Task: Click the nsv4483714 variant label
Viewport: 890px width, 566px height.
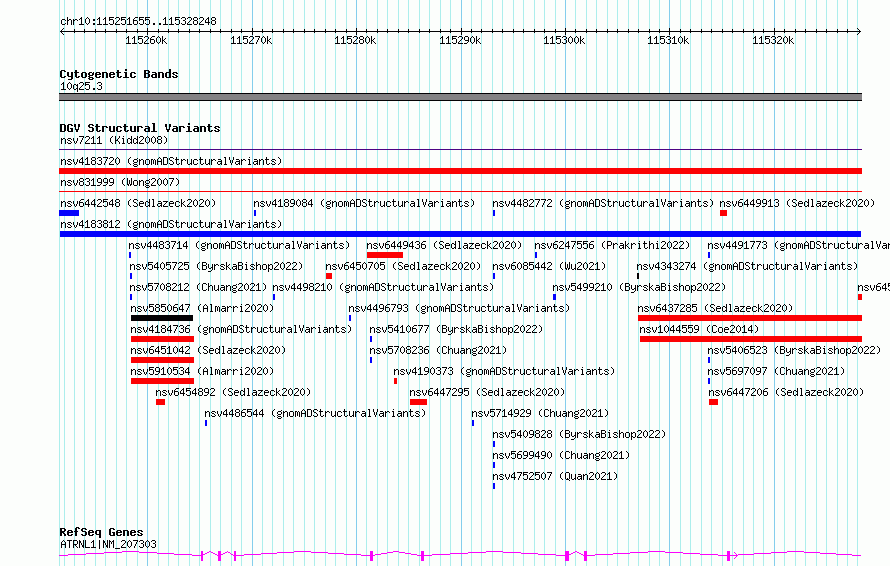Action: 239,245
